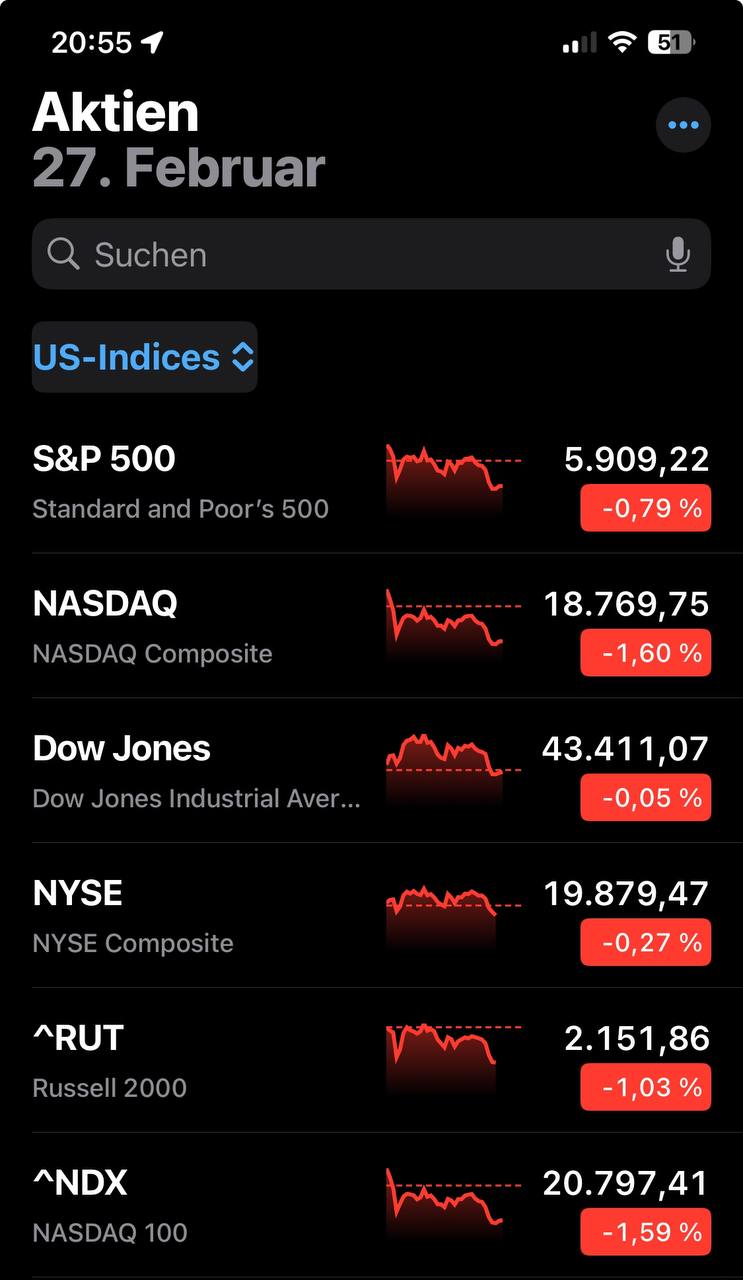Tap the Wi-Fi icon in status bar
The image size is (743, 1280).
pyautogui.click(x=622, y=42)
